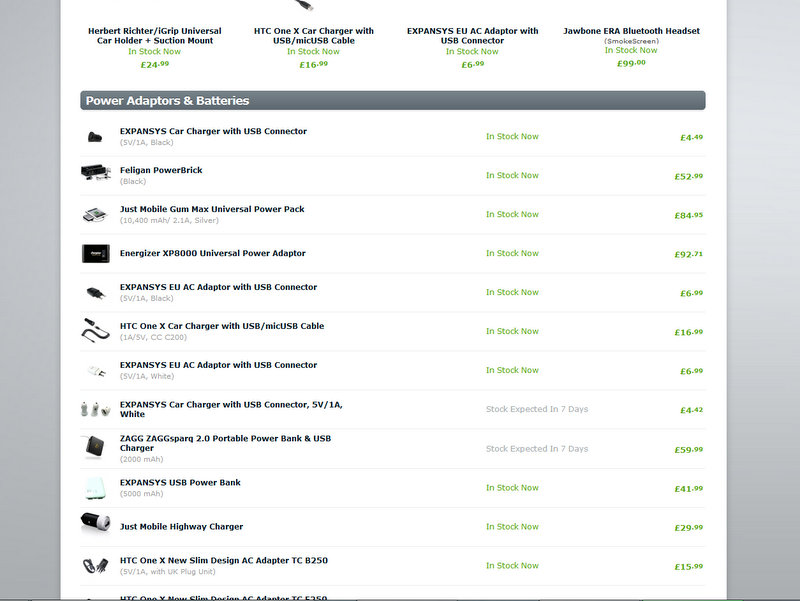This screenshot has width=800, height=601.
Task: Click the £99.00 price under Jawbone ERA
Action: [632, 63]
